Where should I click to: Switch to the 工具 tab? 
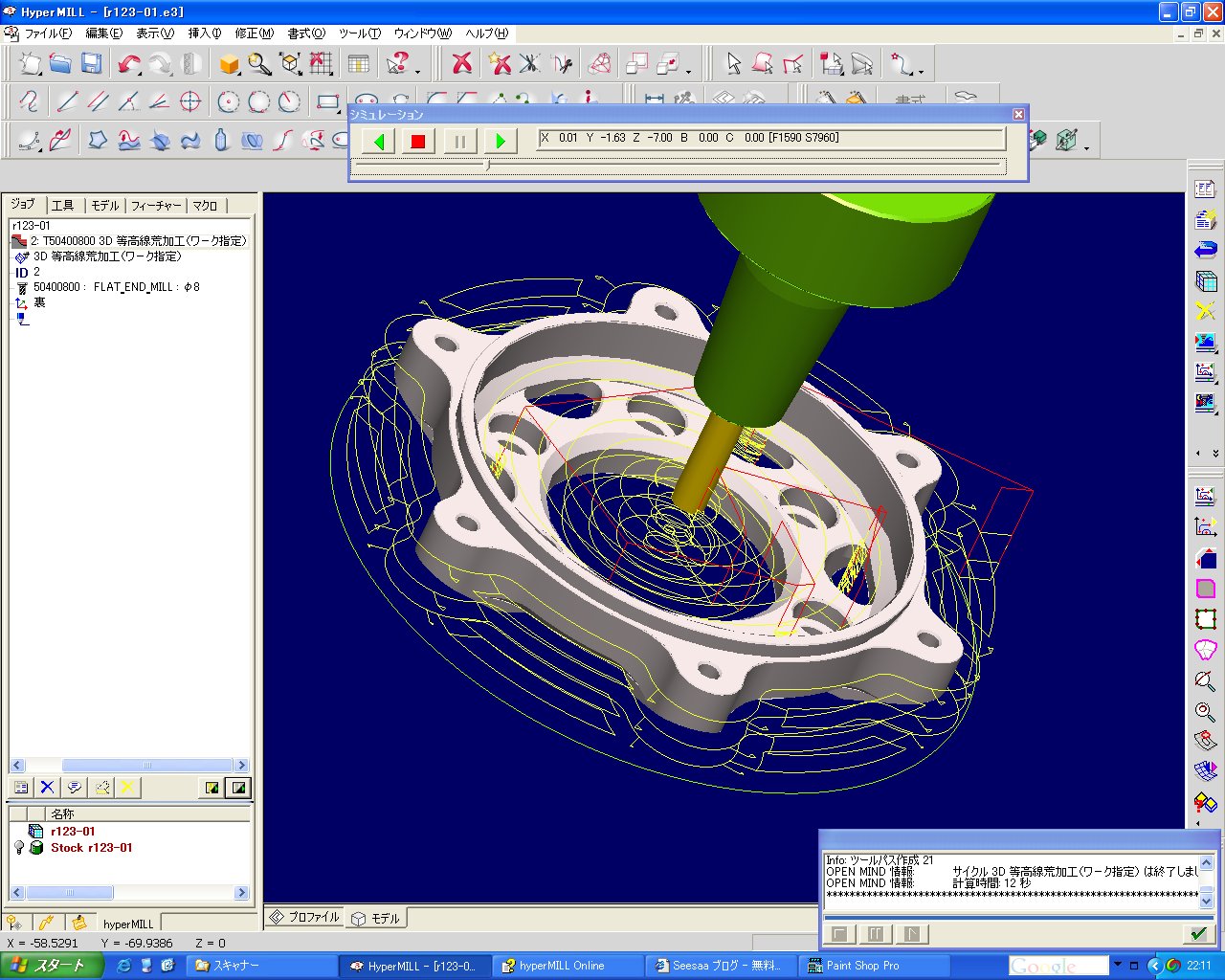[62, 206]
